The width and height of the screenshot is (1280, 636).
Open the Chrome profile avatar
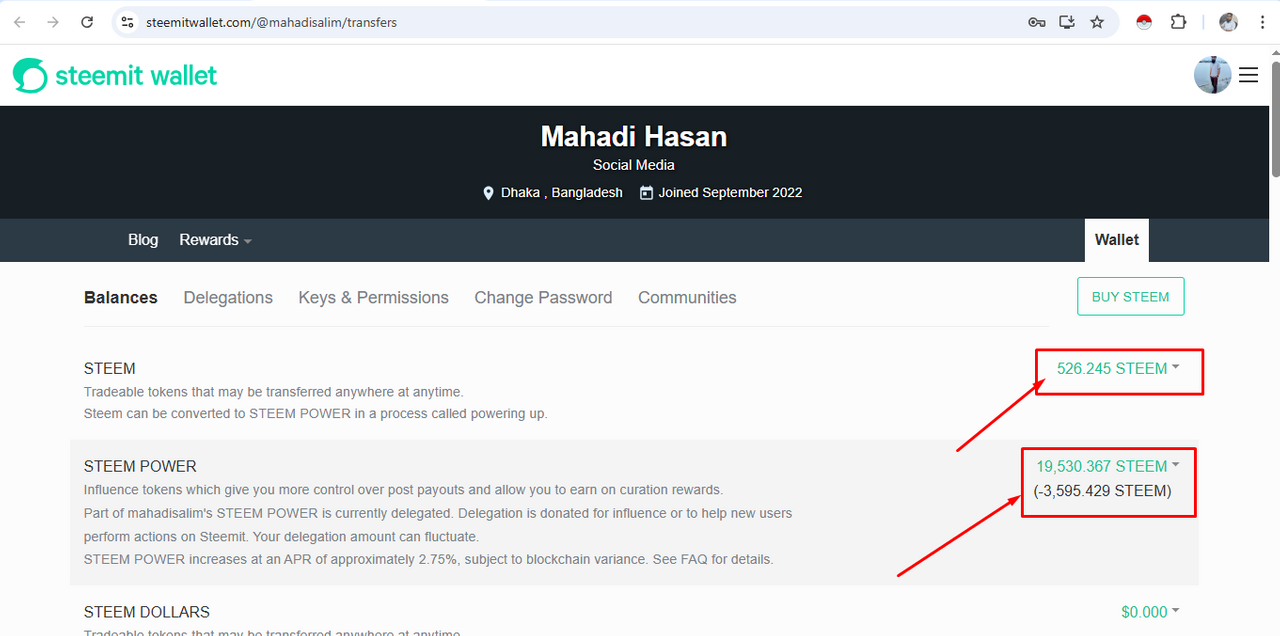1229,22
